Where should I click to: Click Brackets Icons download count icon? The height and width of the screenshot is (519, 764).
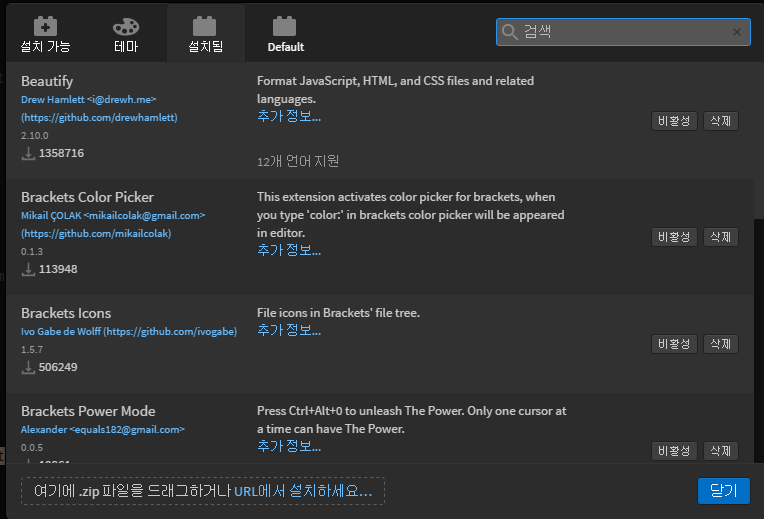click(x=28, y=367)
